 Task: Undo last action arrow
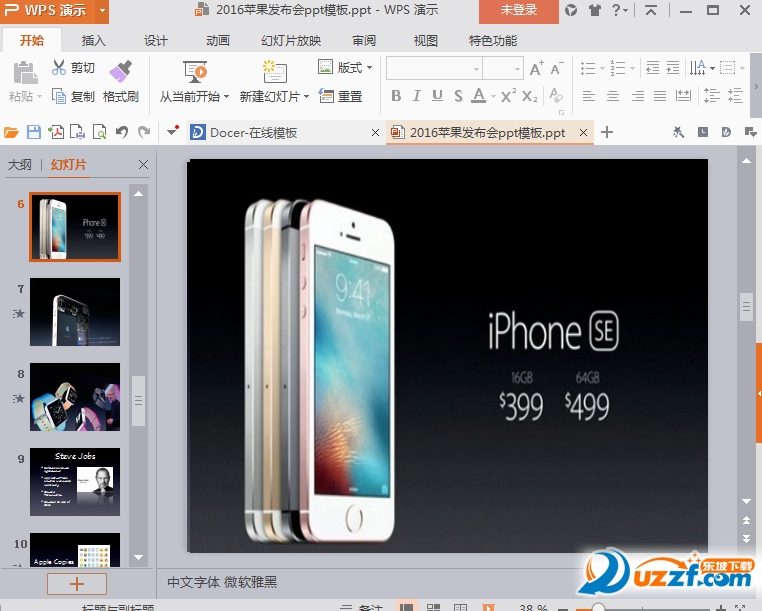pos(121,132)
